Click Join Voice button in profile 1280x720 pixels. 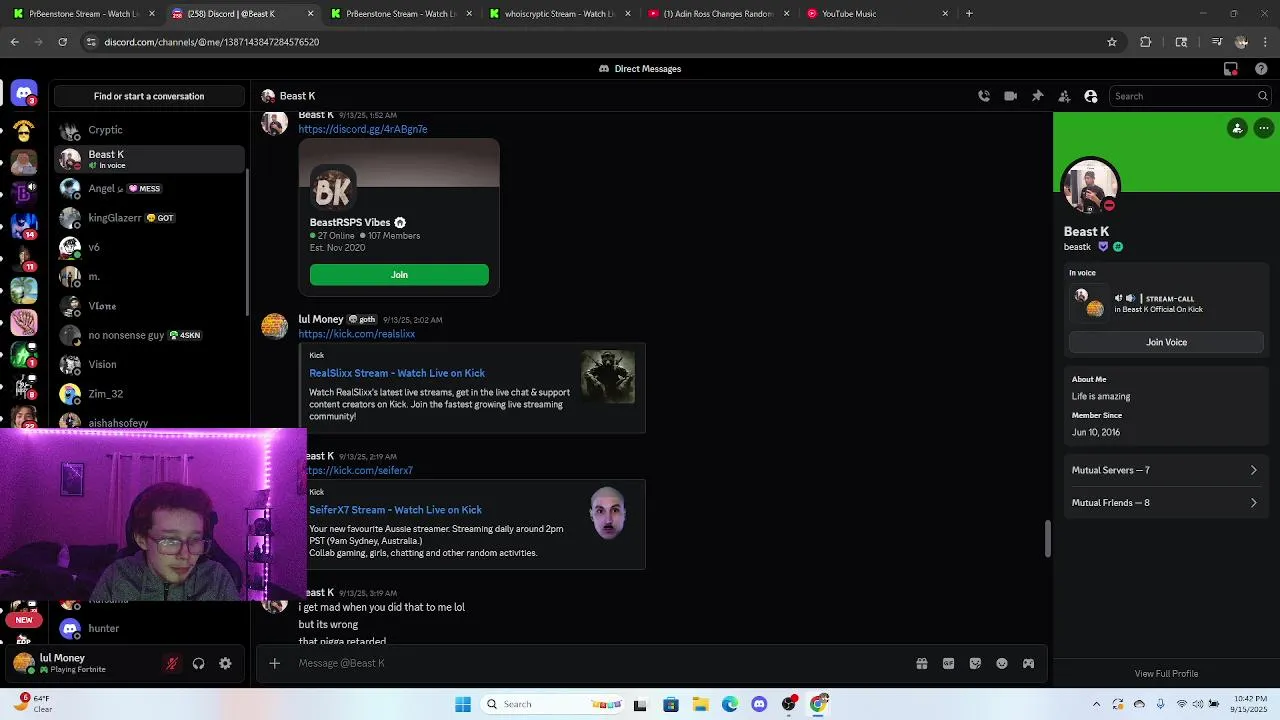click(x=1166, y=342)
